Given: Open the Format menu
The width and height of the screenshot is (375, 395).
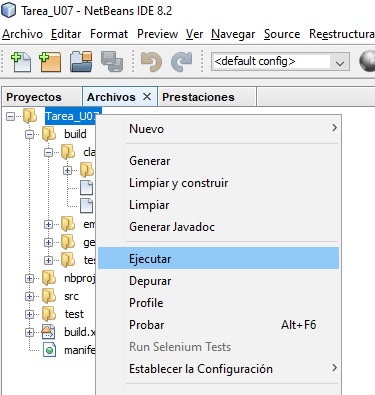Looking at the screenshot, I should click(109, 34).
